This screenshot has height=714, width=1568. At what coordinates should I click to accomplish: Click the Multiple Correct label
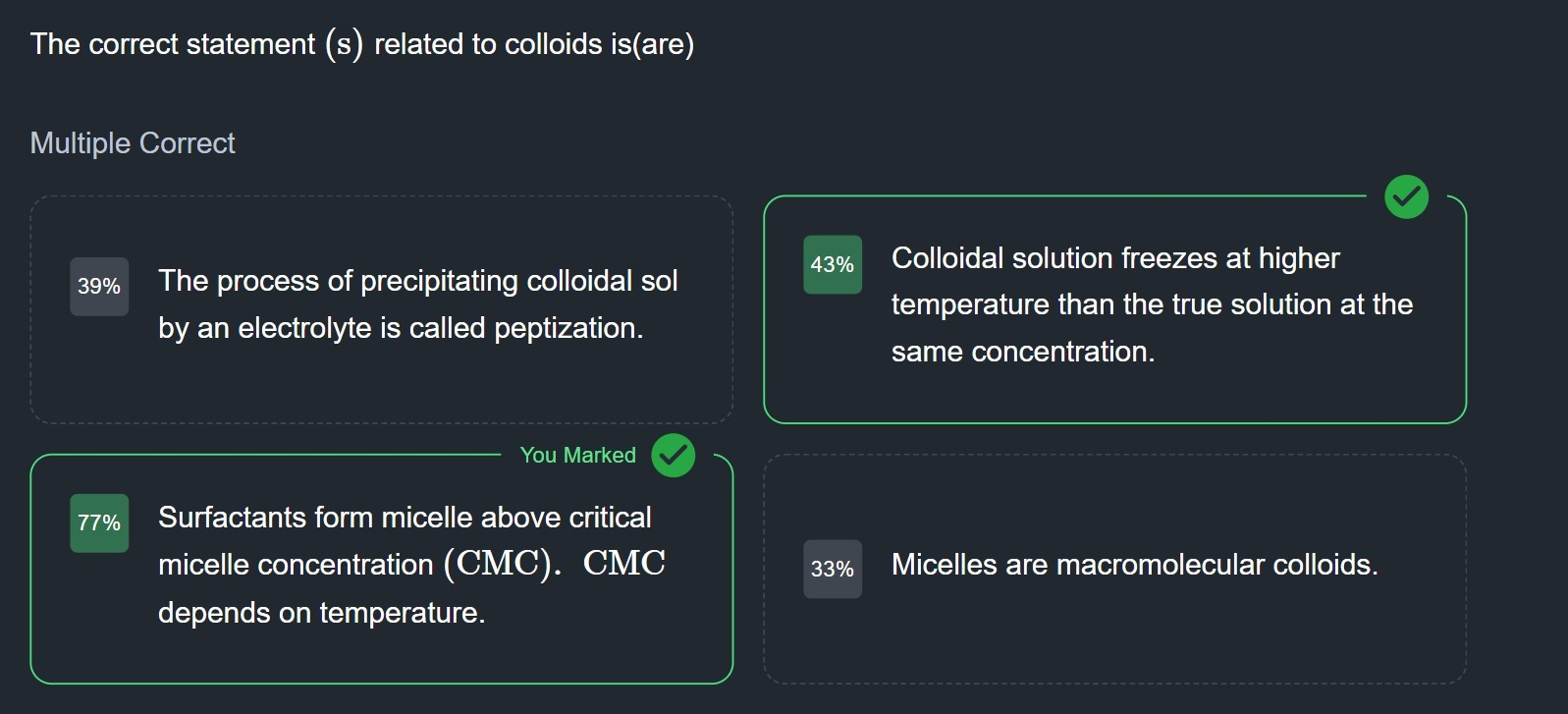coord(133,143)
